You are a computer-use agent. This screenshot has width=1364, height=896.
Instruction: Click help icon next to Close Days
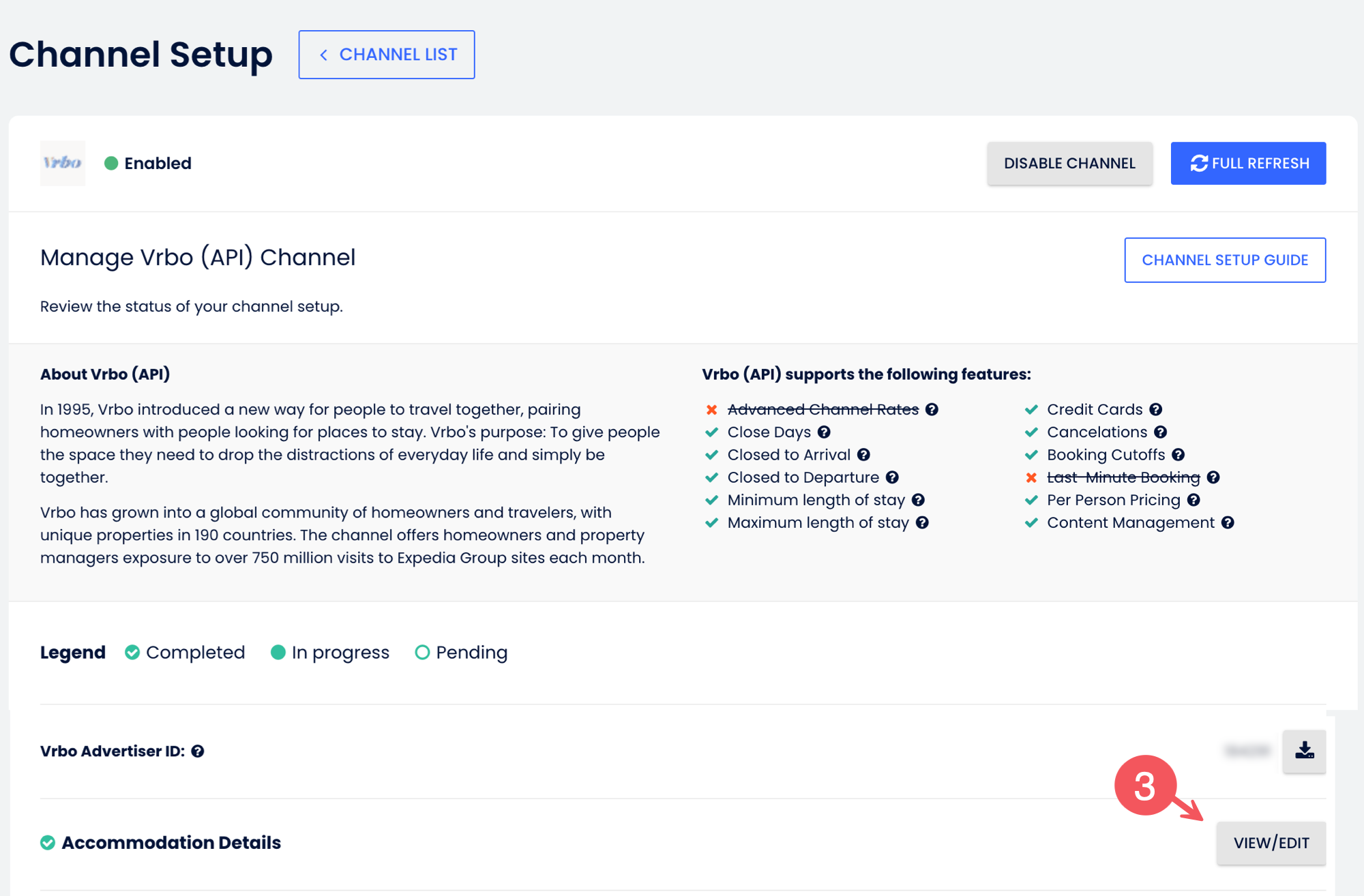pos(824,432)
